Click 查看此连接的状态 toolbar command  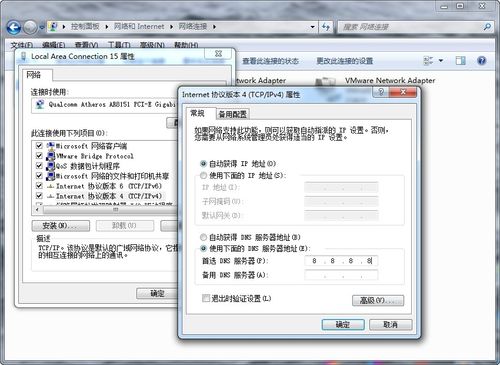[x=270, y=61]
